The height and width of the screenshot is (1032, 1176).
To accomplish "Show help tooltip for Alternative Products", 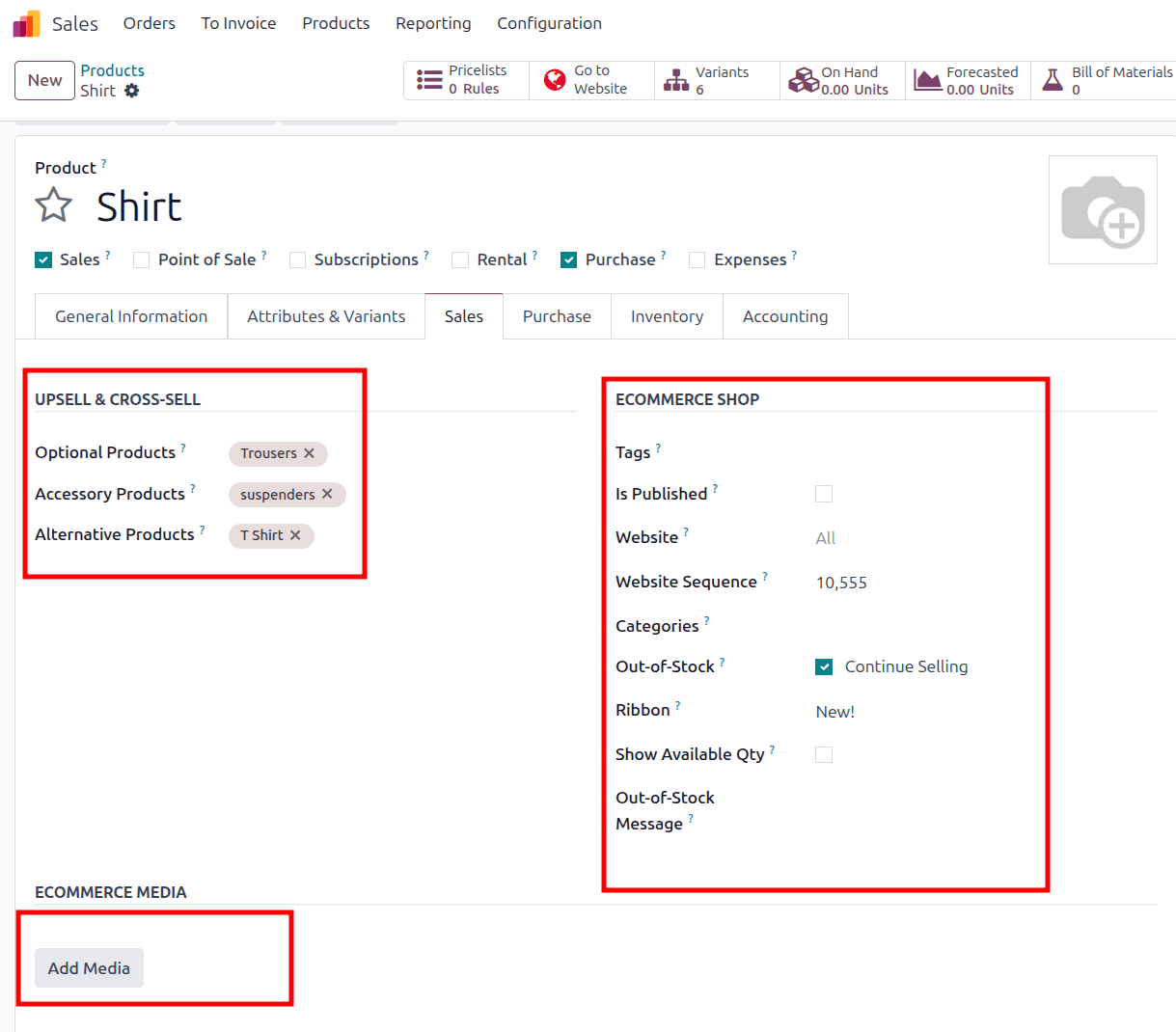I will click(x=203, y=530).
